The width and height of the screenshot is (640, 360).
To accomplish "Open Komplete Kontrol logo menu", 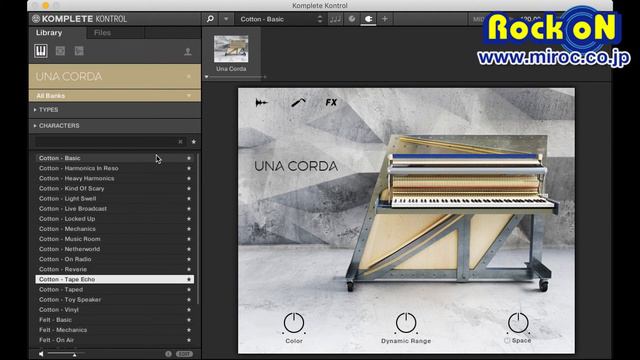I will coord(80,19).
